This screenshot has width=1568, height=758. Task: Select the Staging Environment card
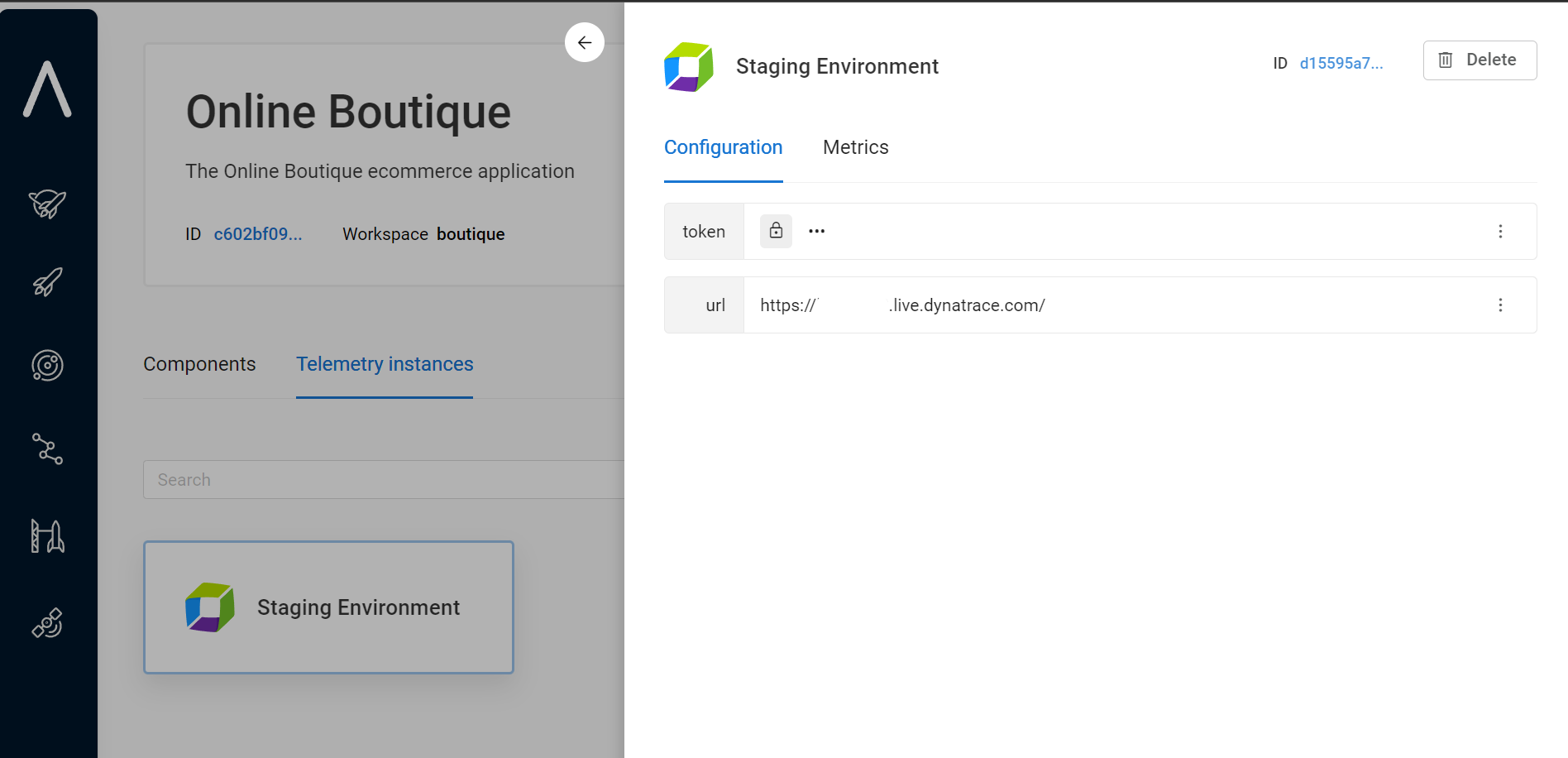pos(328,607)
